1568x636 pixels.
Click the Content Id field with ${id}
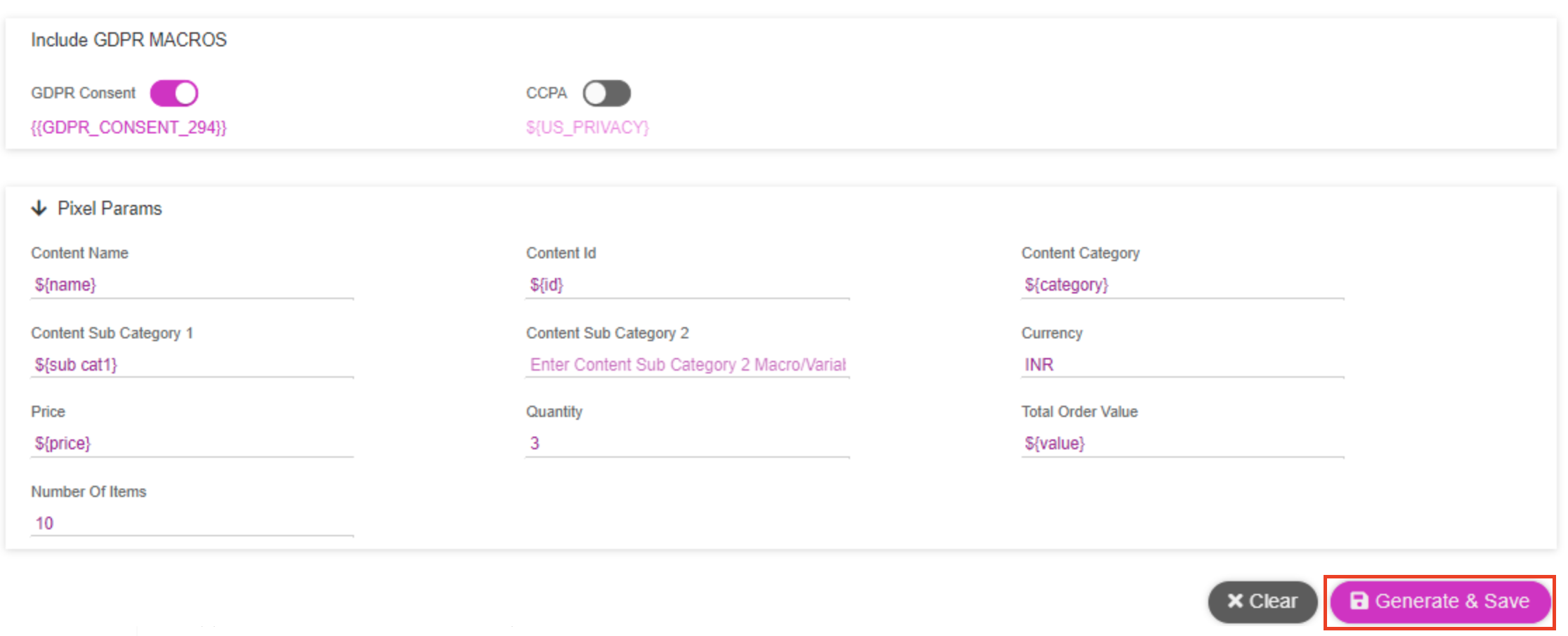point(687,285)
